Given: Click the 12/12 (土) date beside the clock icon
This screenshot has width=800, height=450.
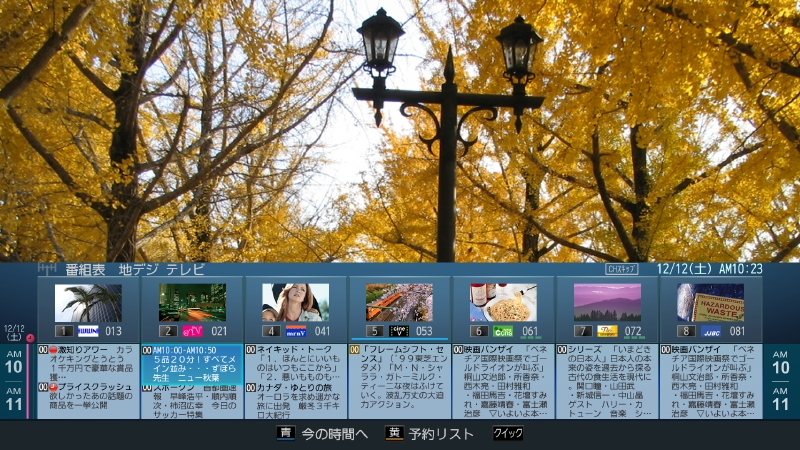Looking at the screenshot, I should [x=14, y=333].
